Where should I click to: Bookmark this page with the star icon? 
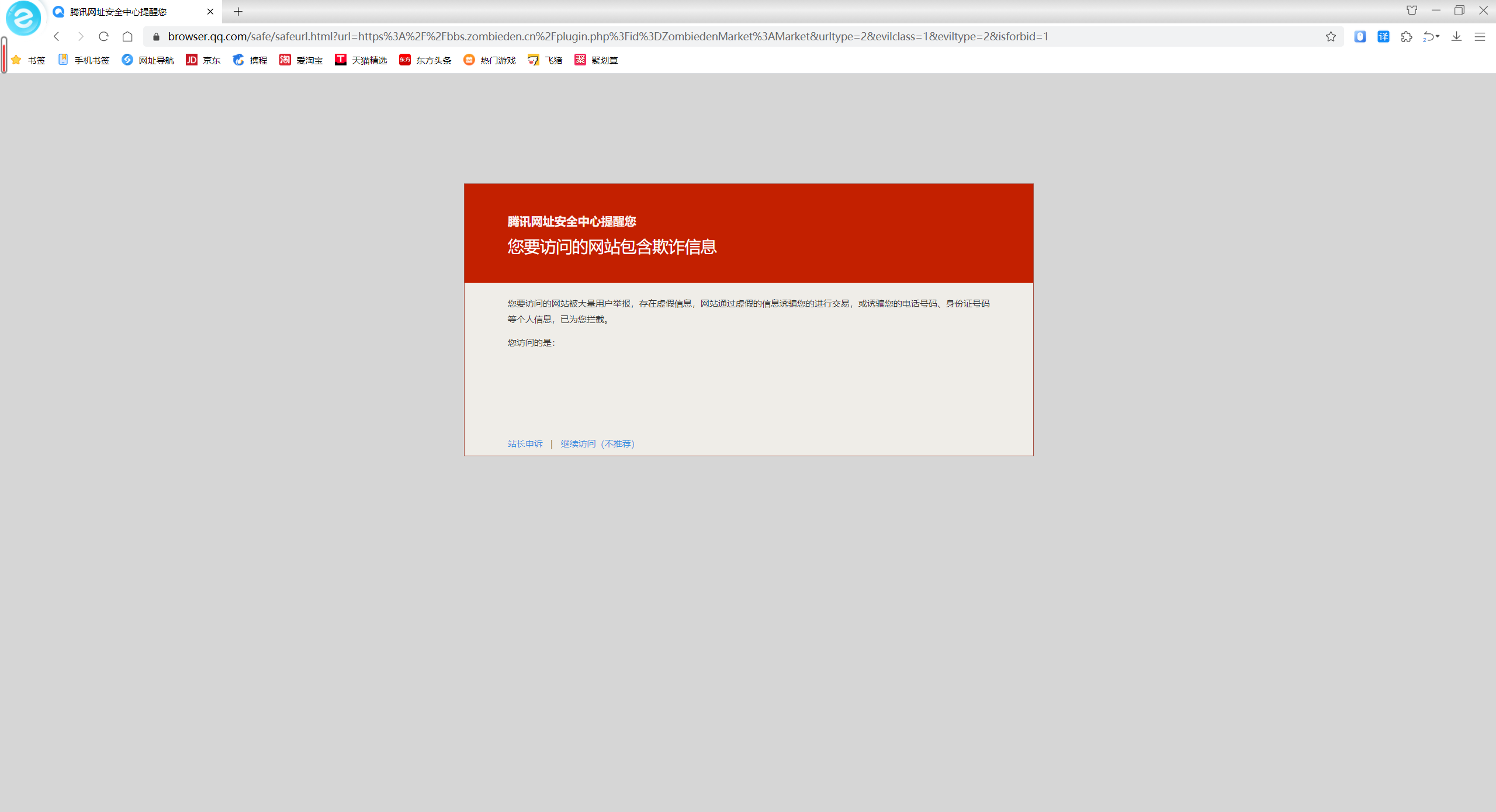[1331, 37]
